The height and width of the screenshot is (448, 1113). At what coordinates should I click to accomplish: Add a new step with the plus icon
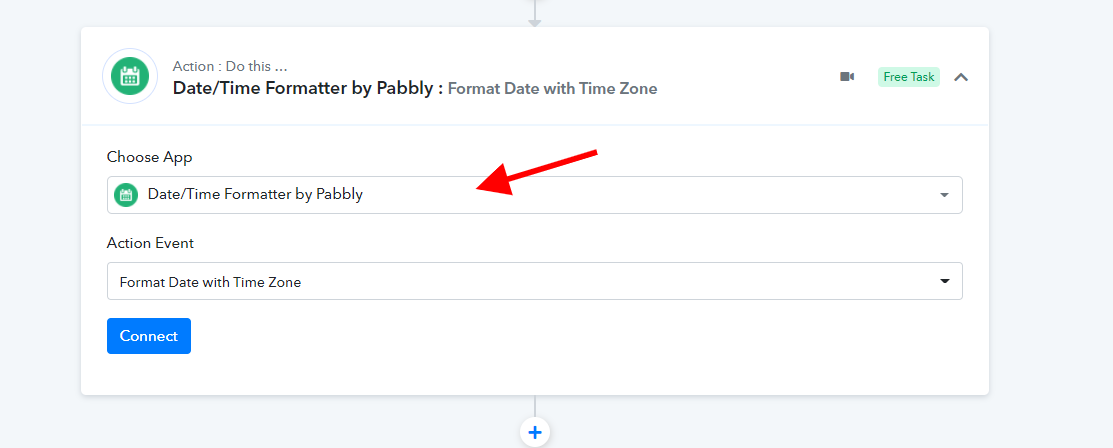pyautogui.click(x=534, y=432)
